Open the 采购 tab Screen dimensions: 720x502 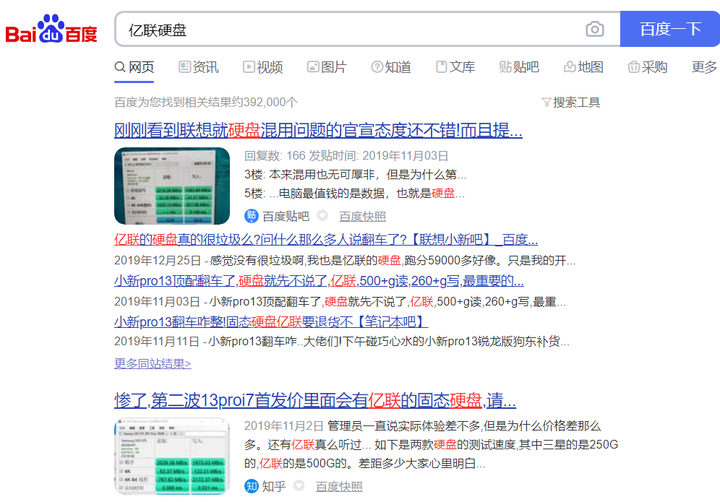[647, 67]
